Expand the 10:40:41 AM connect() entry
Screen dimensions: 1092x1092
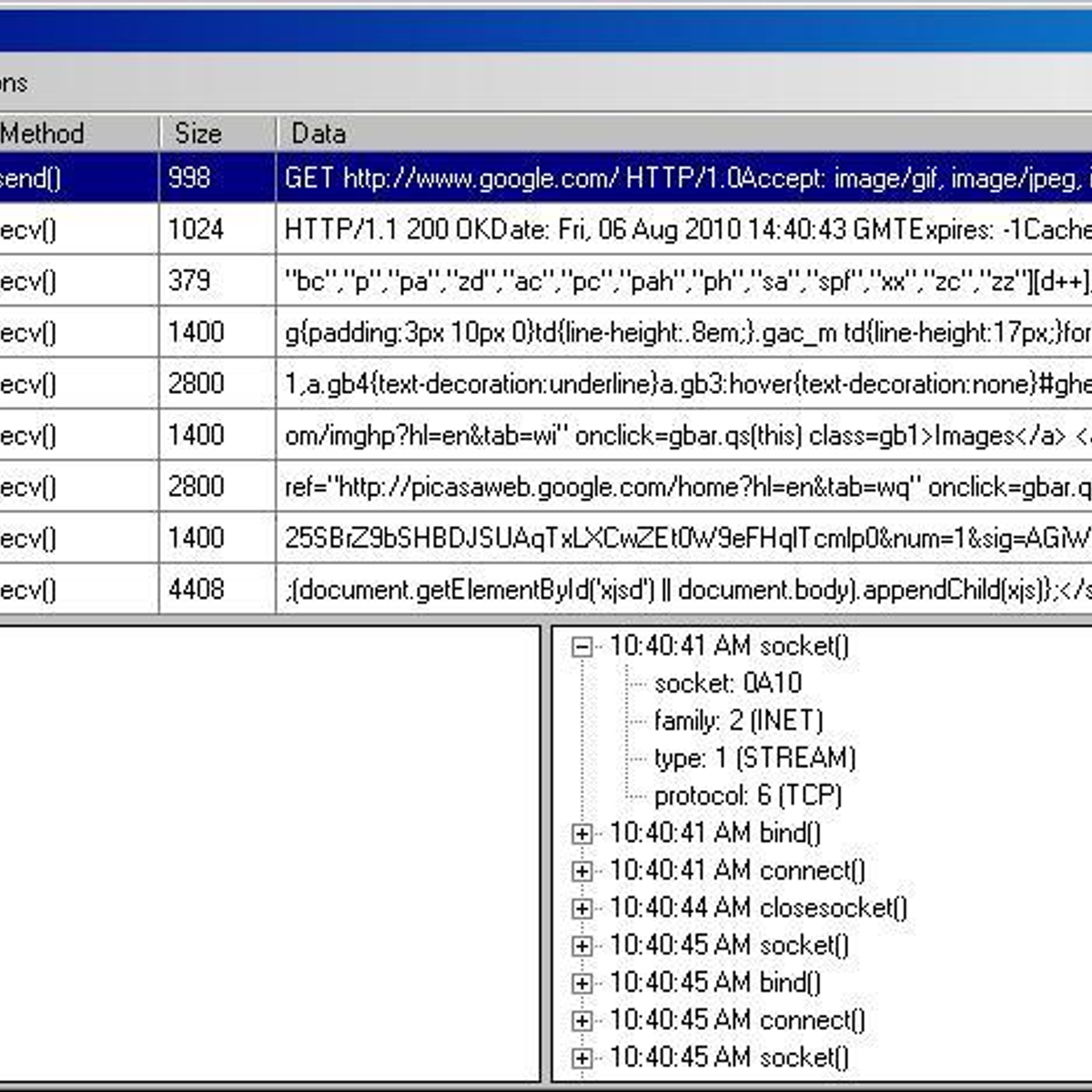tap(581, 870)
